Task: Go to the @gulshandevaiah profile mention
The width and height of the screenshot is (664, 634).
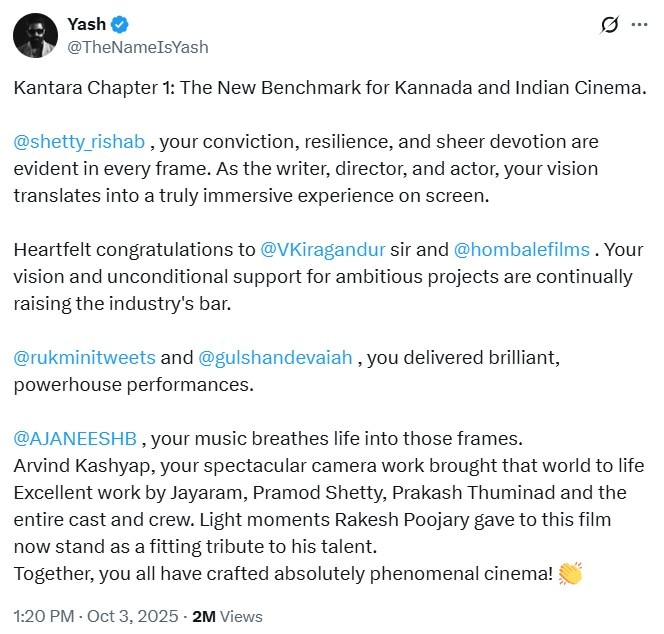Action: pyautogui.click(x=275, y=358)
